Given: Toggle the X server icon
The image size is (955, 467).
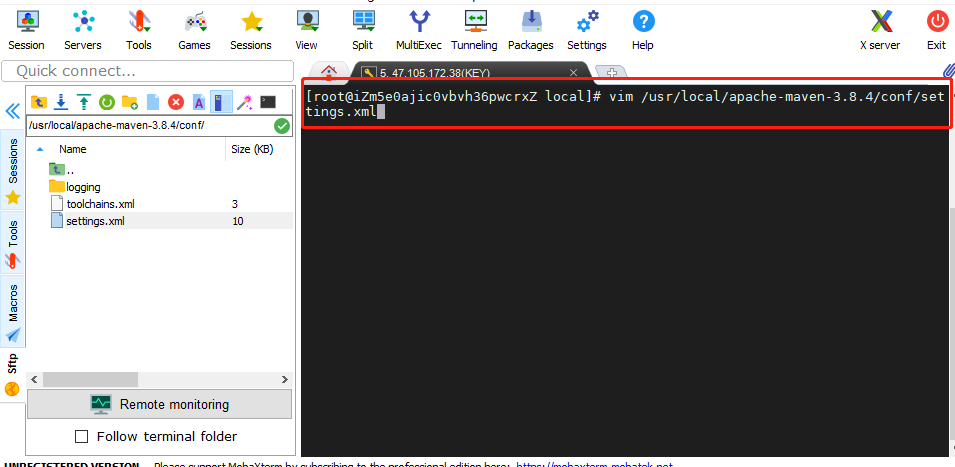Looking at the screenshot, I should (880, 30).
